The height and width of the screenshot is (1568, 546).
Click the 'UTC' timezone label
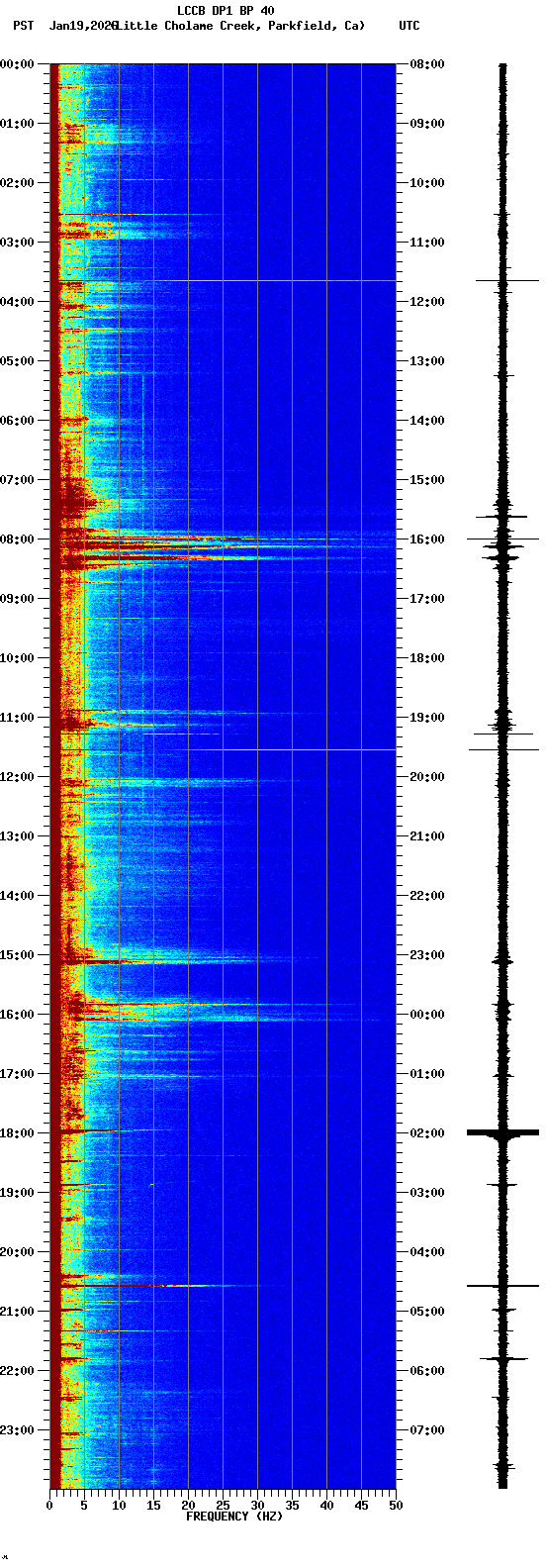pyautogui.click(x=409, y=26)
